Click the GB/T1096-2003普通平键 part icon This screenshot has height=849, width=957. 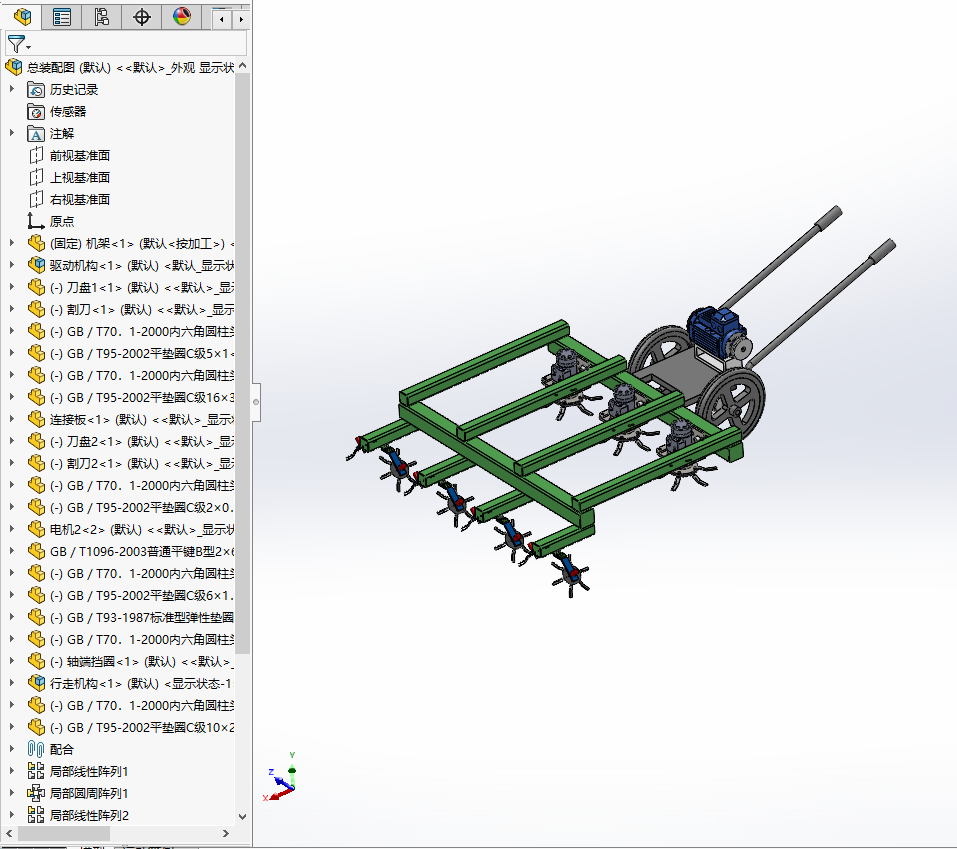(x=37, y=551)
